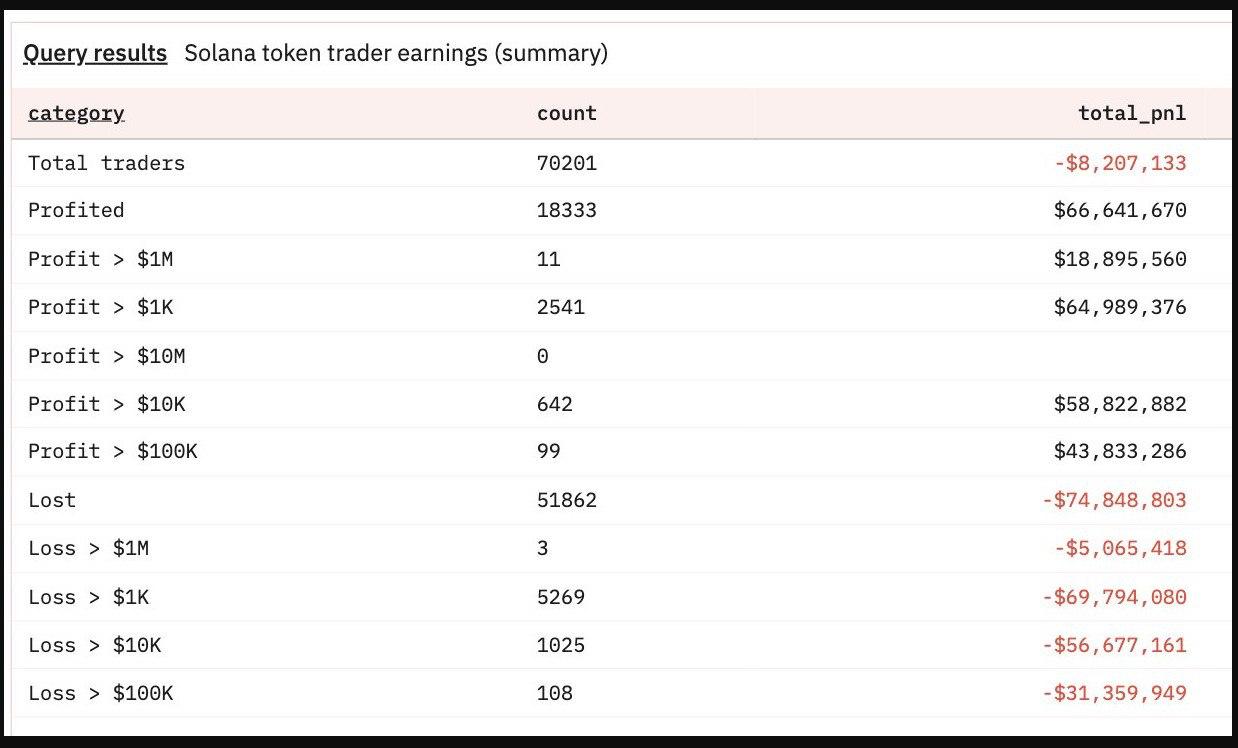Viewport: 1238px width, 748px height.
Task: Select the Profited total $66,641,670
Action: pyautogui.click(x=1120, y=210)
